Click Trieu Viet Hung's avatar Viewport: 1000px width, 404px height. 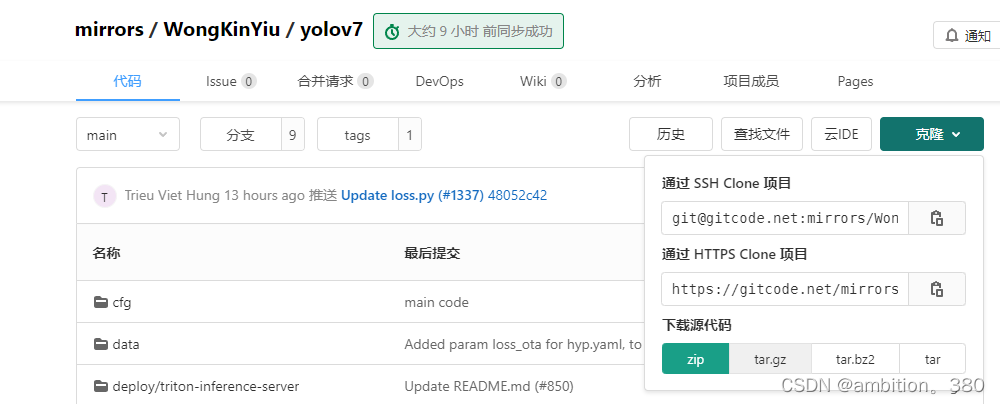tap(104, 196)
